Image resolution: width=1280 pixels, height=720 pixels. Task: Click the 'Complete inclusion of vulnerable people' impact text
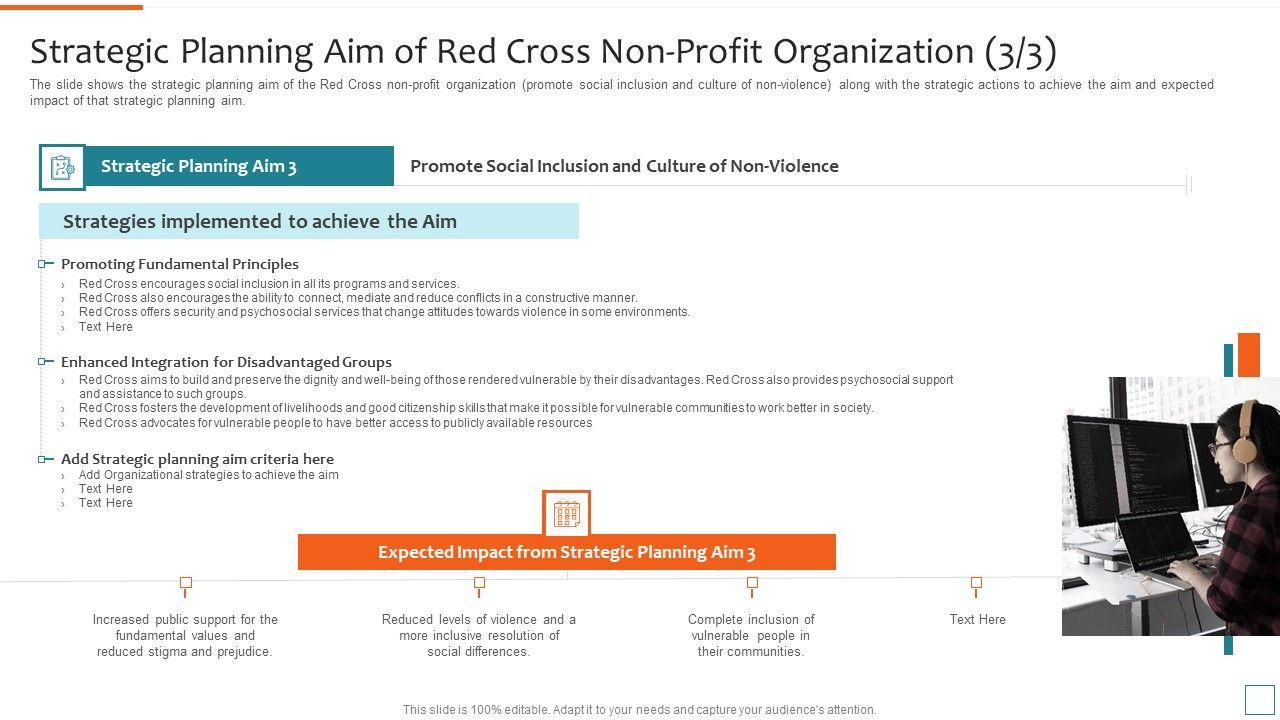[751, 635]
